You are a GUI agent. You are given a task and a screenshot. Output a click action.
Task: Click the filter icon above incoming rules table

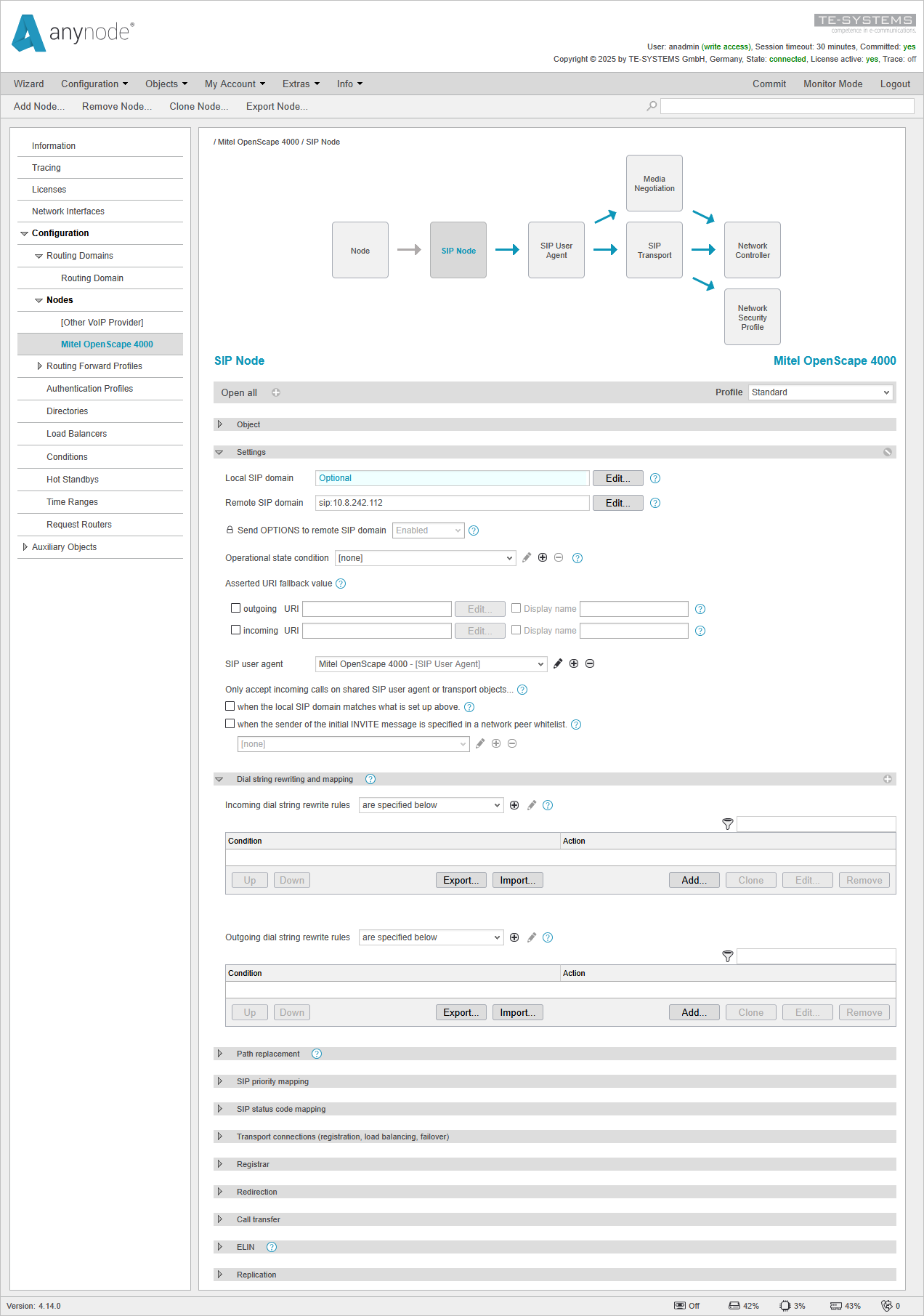(728, 824)
